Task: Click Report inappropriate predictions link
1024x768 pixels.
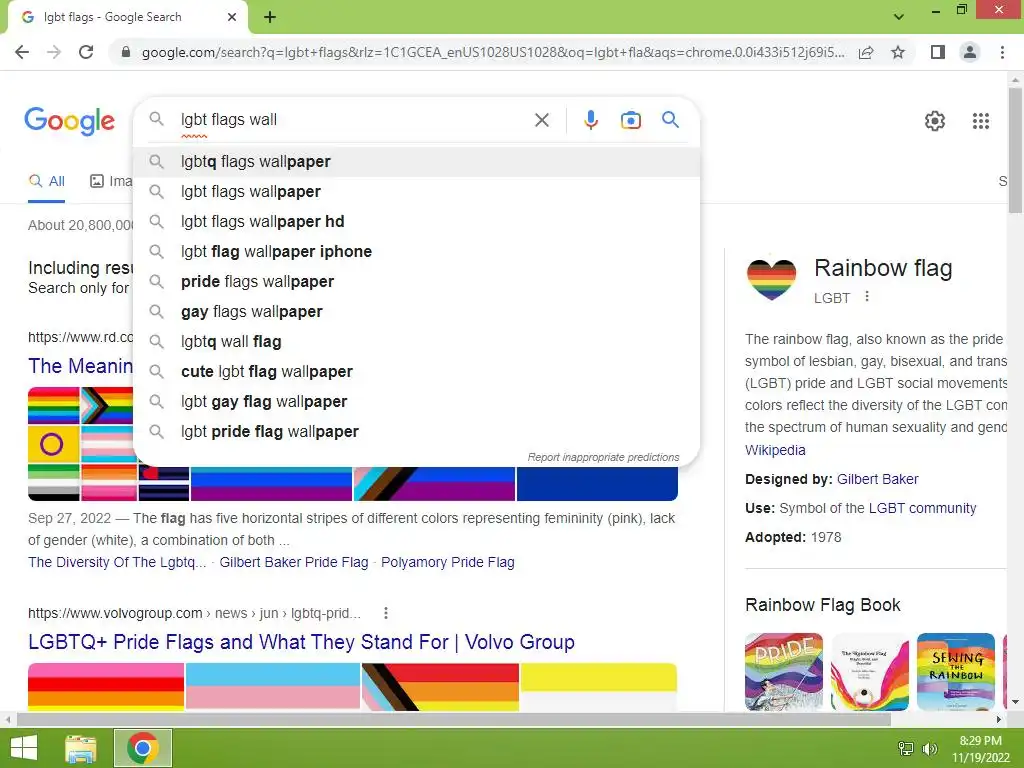Action: click(603, 457)
